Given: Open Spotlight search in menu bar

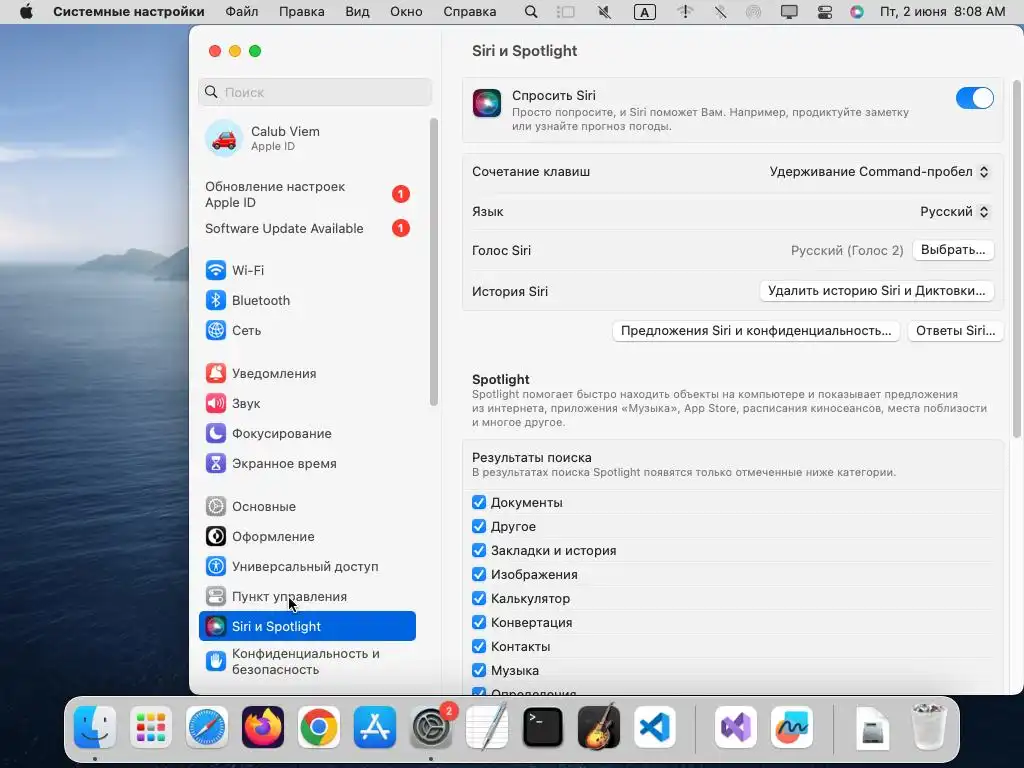Looking at the screenshot, I should click(531, 12).
